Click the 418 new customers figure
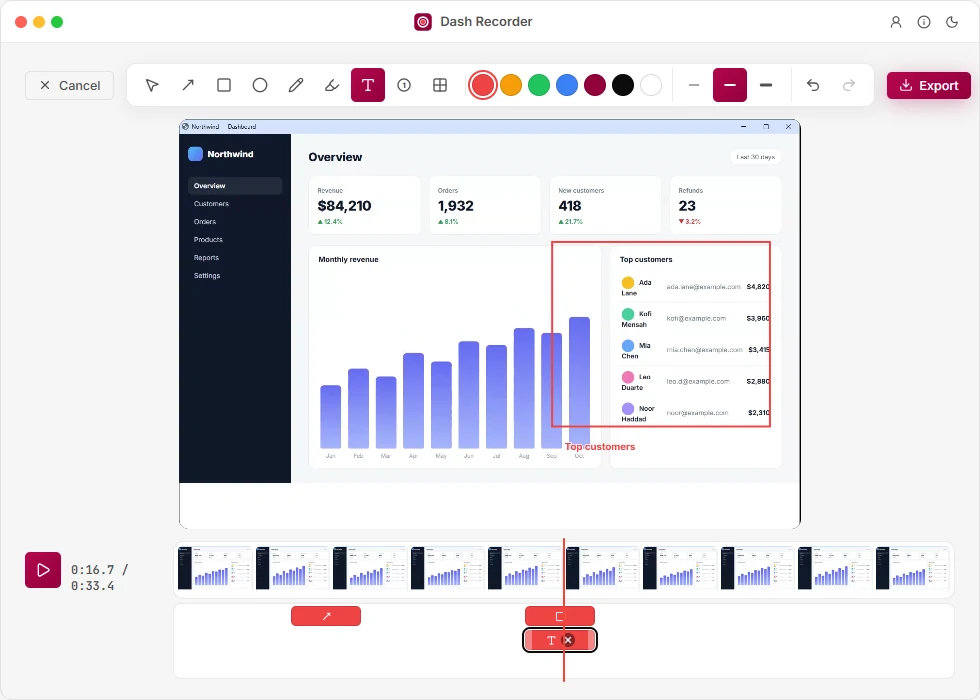980x700 pixels. coord(570,206)
